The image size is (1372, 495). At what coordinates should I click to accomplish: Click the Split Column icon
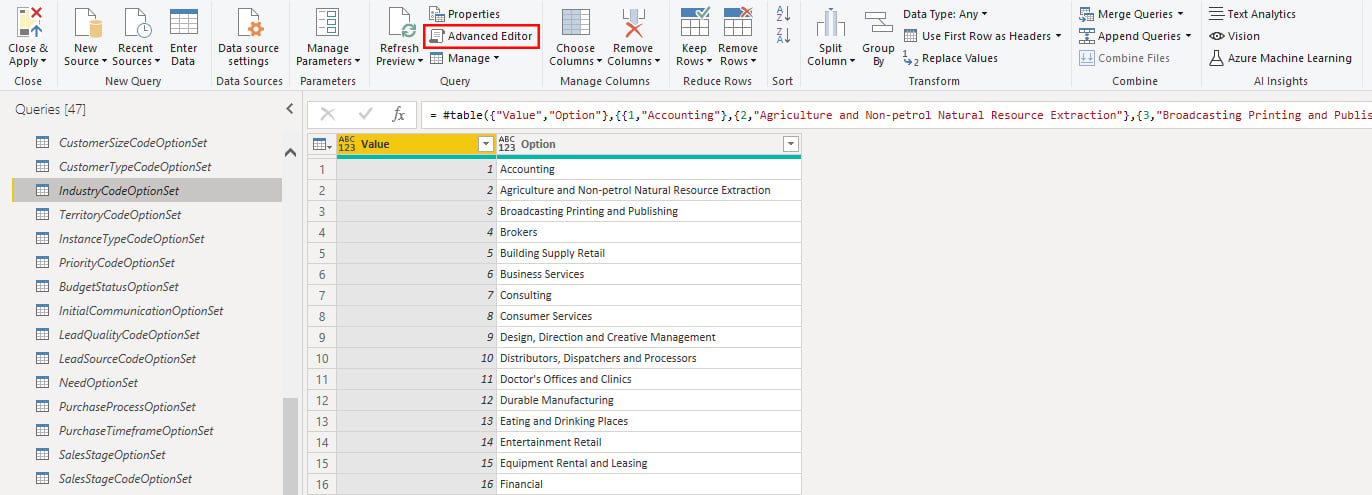point(831,22)
